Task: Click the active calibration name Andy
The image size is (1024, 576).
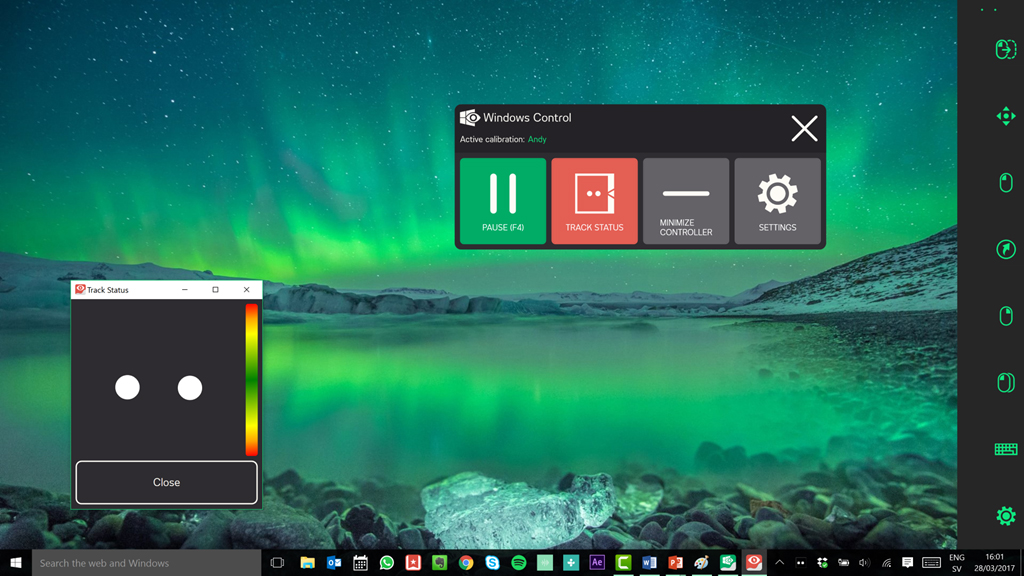Action: (x=537, y=139)
